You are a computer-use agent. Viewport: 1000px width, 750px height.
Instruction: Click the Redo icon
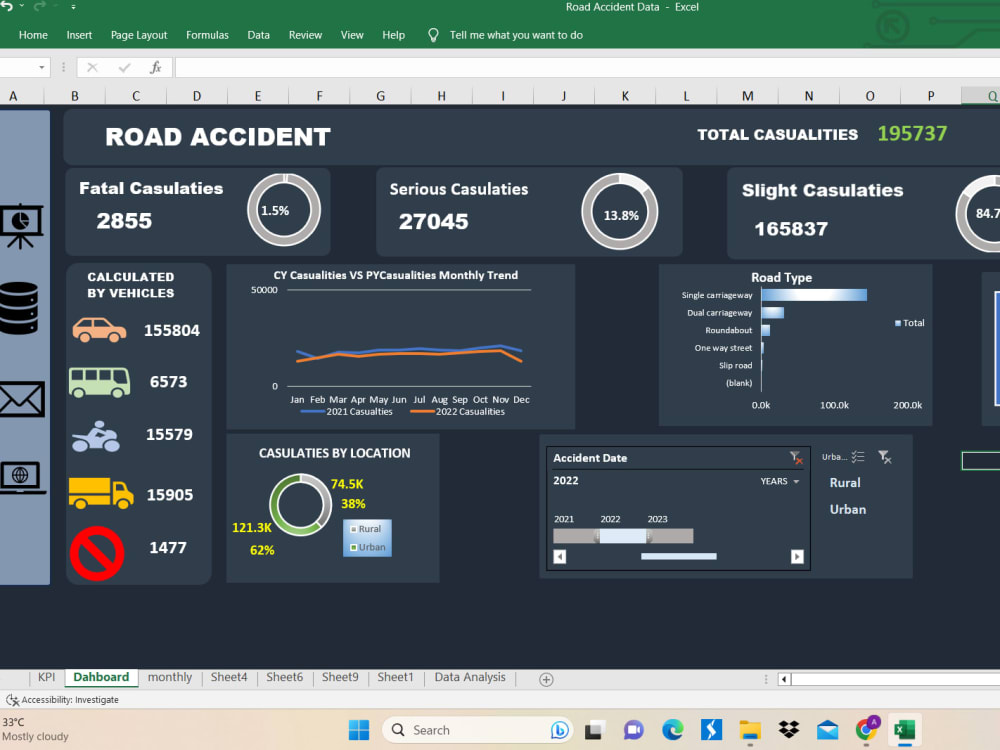[x=38, y=6]
